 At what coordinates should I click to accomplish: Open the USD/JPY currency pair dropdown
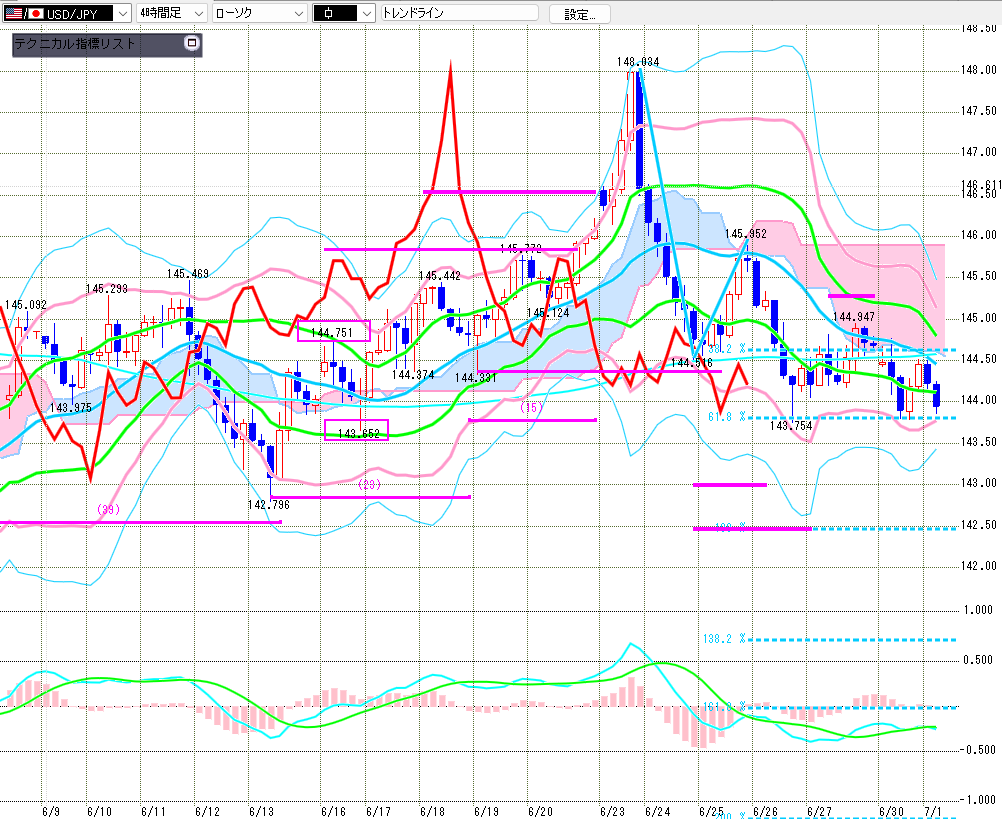click(67, 13)
